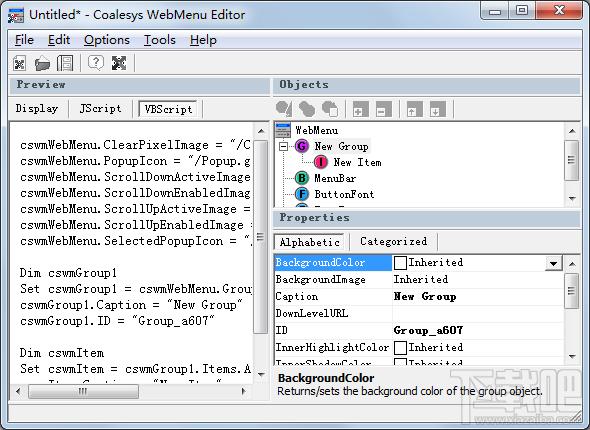Screen dimensions: 590x430
Task: Click the properties list scroll up arrow
Action: [x=572, y=264]
